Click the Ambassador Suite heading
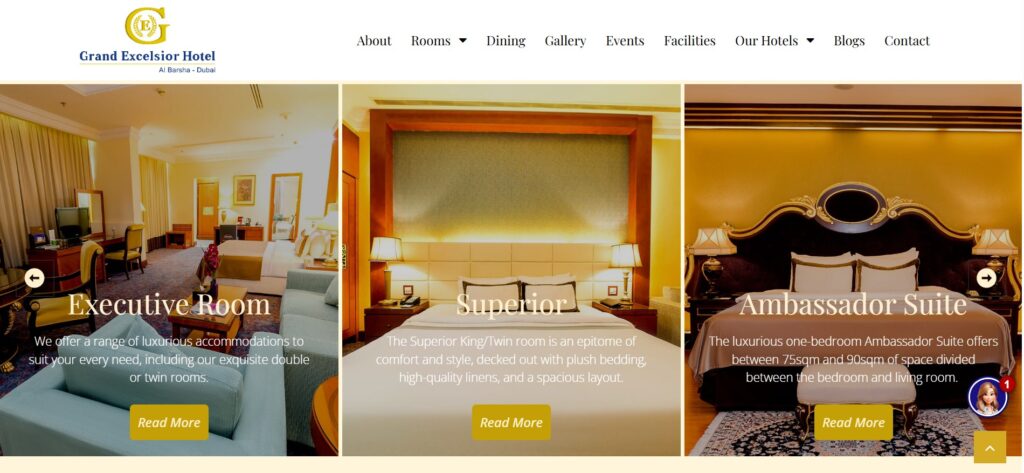 [853, 304]
